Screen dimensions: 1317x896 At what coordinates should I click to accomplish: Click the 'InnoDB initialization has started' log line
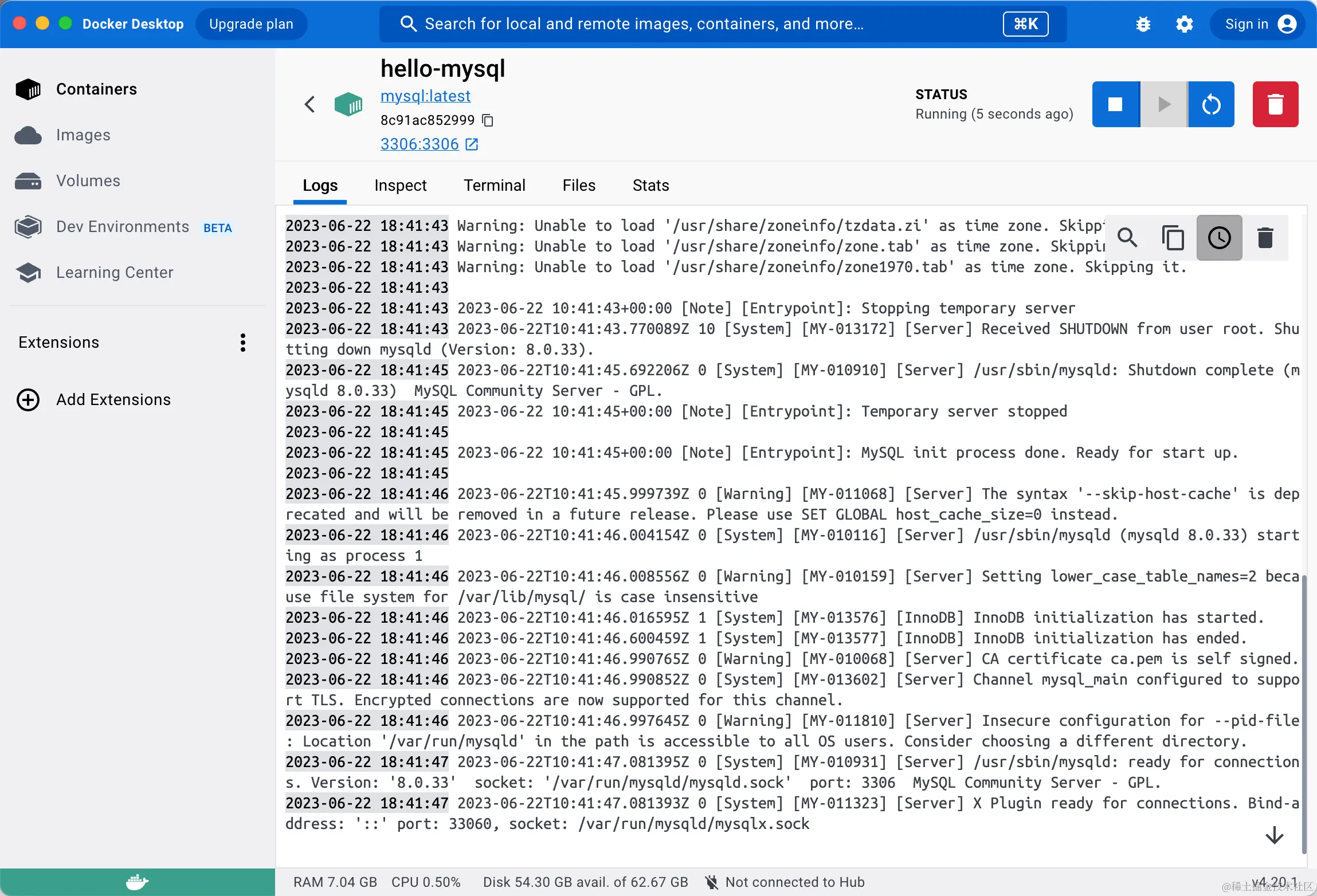click(x=775, y=618)
